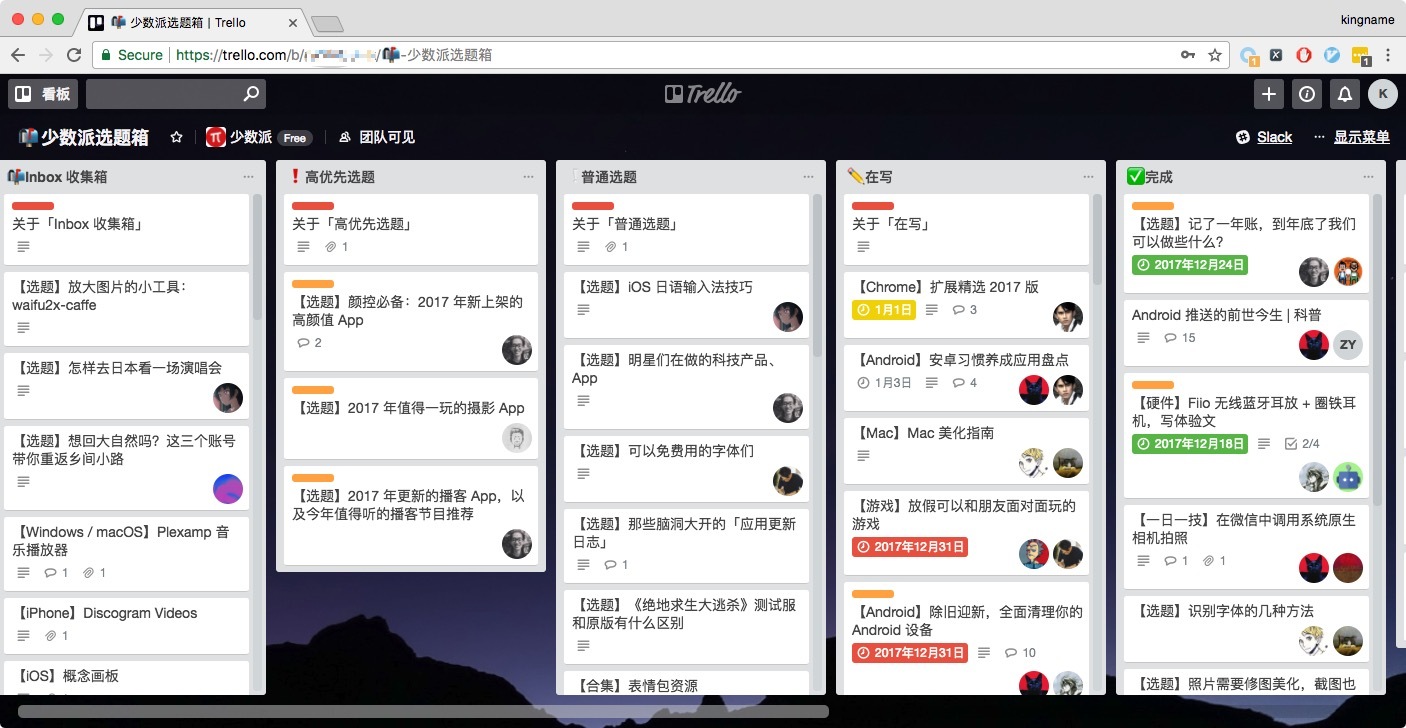The image size is (1406, 728).
Task: Click red label on 关于「Inbox 收集箱」 card
Action: [33, 206]
